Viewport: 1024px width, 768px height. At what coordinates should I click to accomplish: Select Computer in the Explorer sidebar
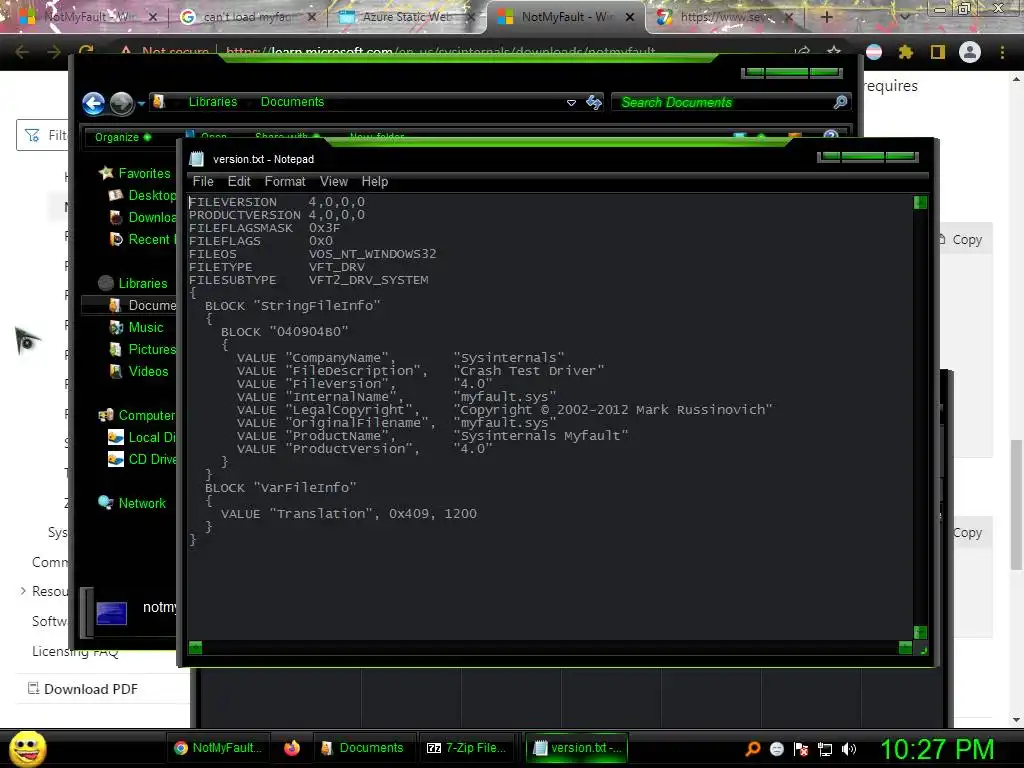pyautogui.click(x=146, y=415)
